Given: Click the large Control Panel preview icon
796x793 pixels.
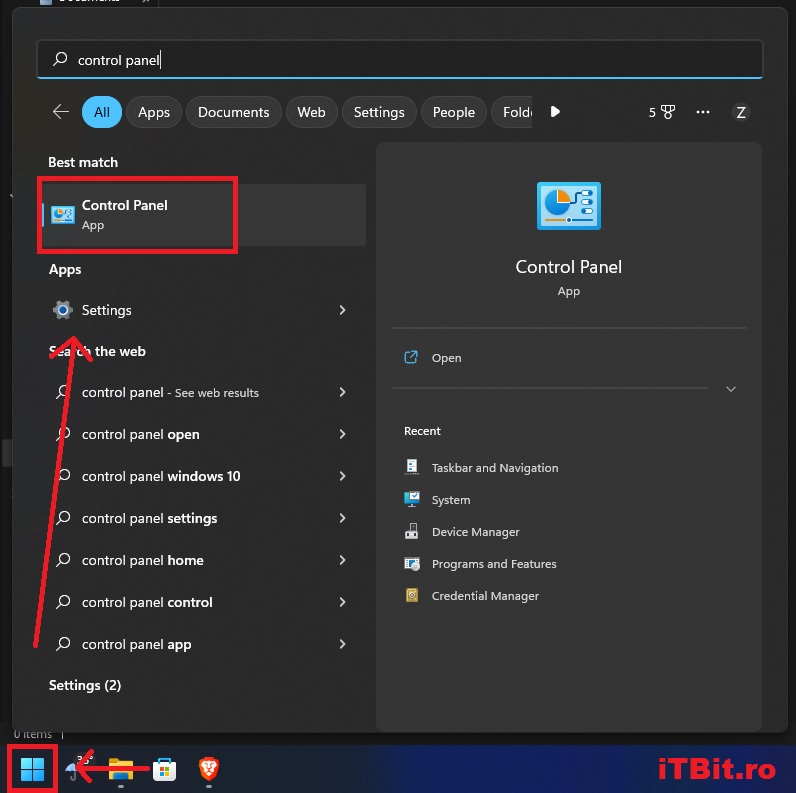Looking at the screenshot, I should [x=568, y=207].
